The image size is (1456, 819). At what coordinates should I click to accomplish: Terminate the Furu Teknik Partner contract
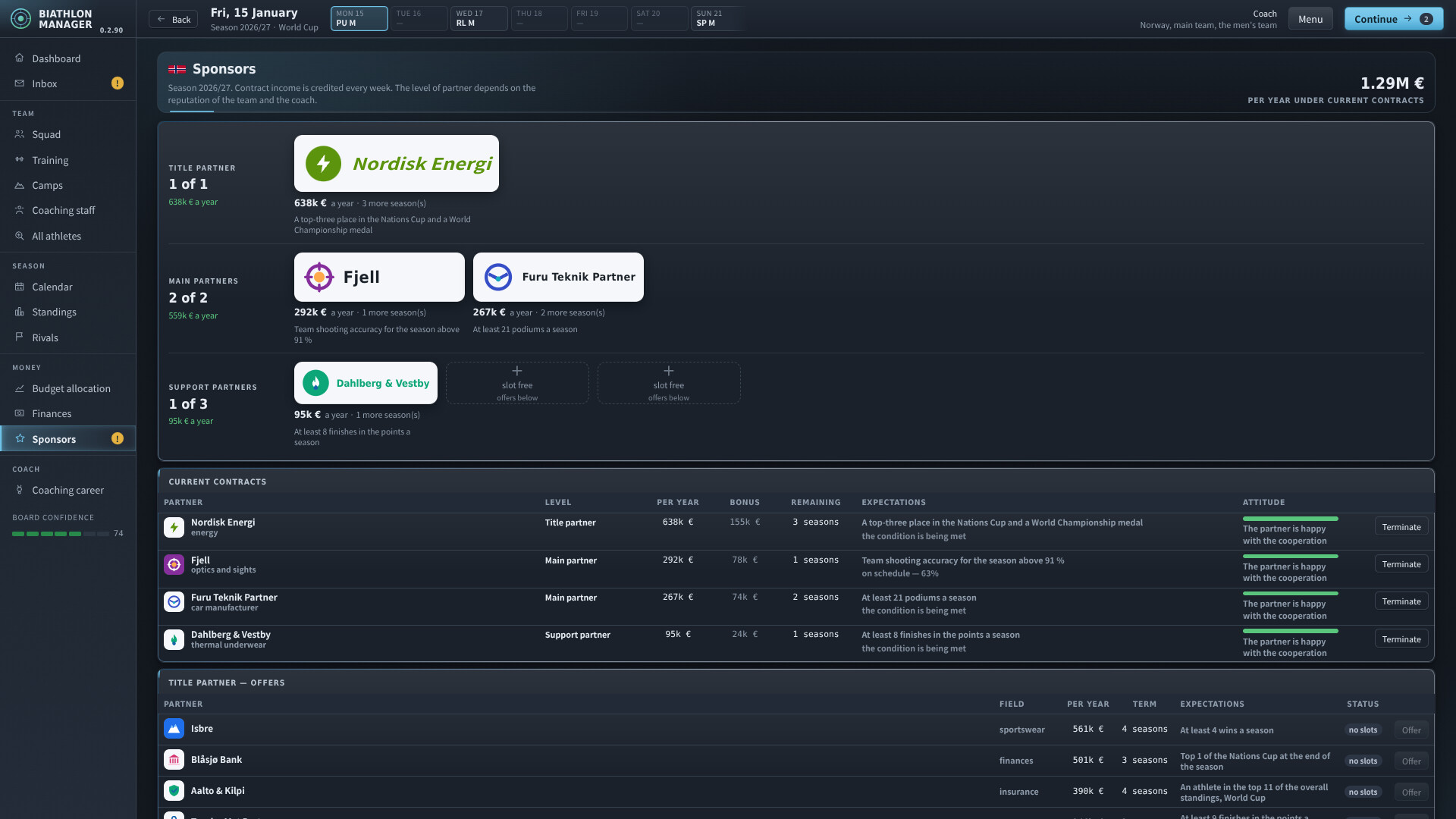point(1401,601)
